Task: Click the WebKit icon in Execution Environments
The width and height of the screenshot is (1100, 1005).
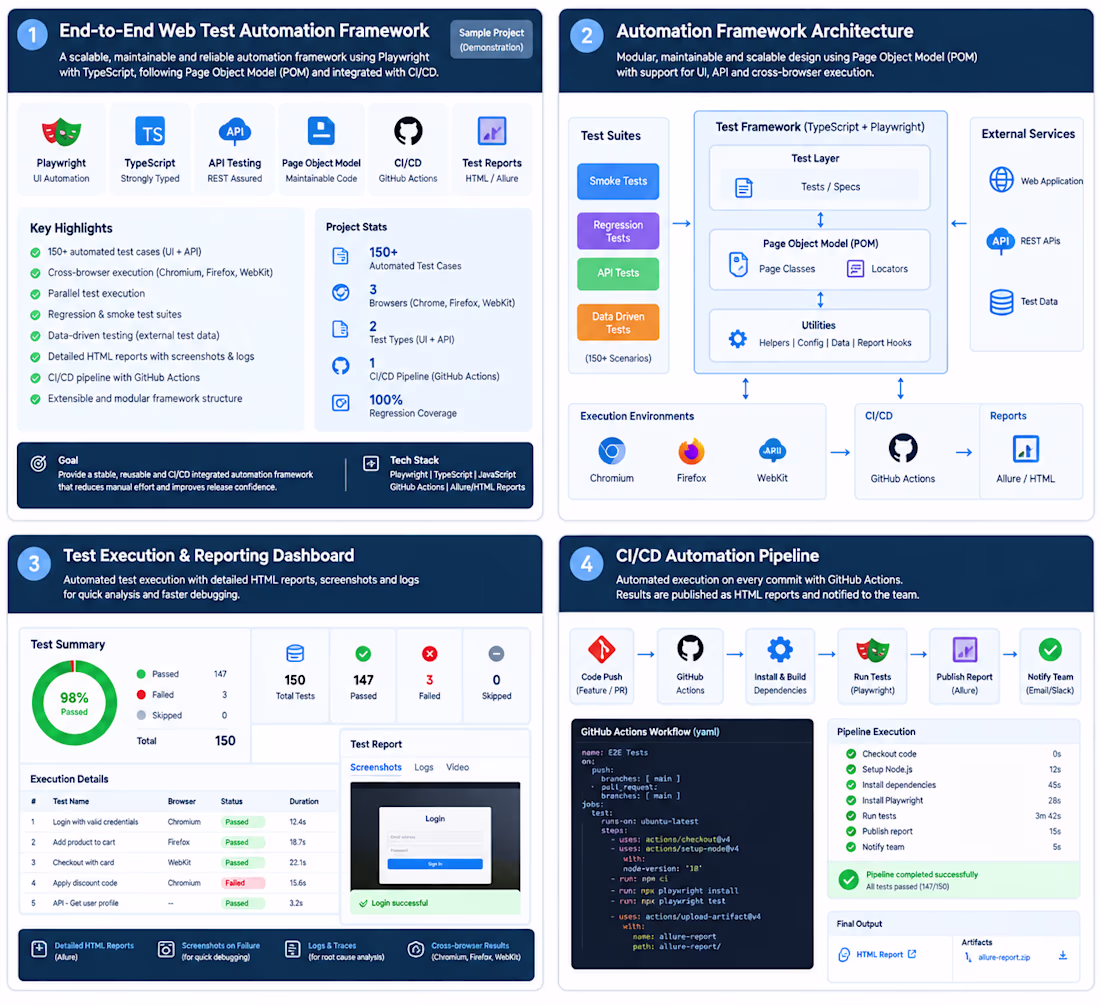Action: pyautogui.click(x=772, y=451)
